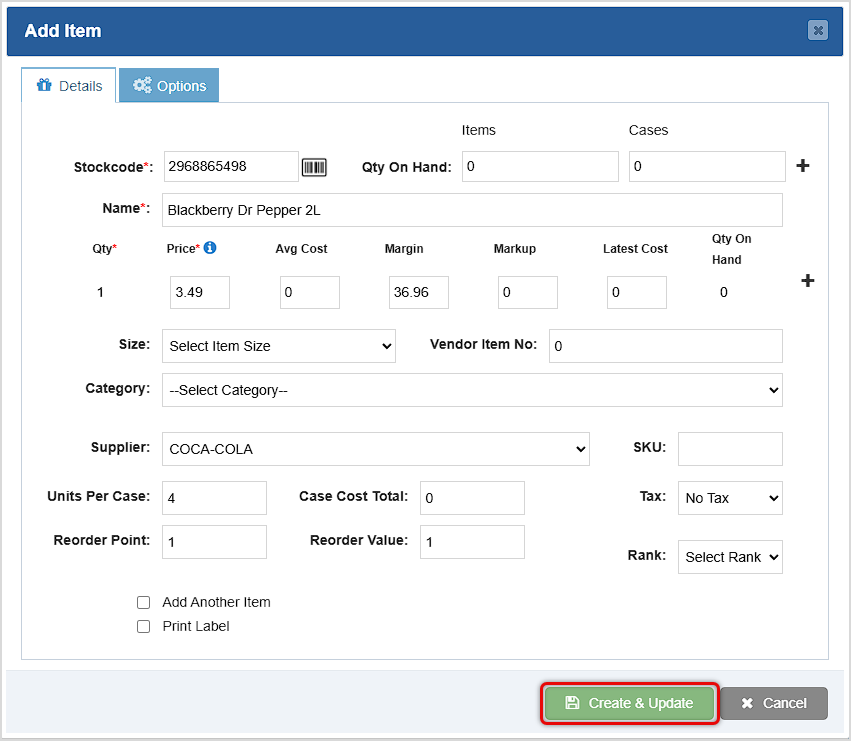This screenshot has width=851, height=741.
Task: Click the plus icon beside the price row
Action: tap(806, 281)
